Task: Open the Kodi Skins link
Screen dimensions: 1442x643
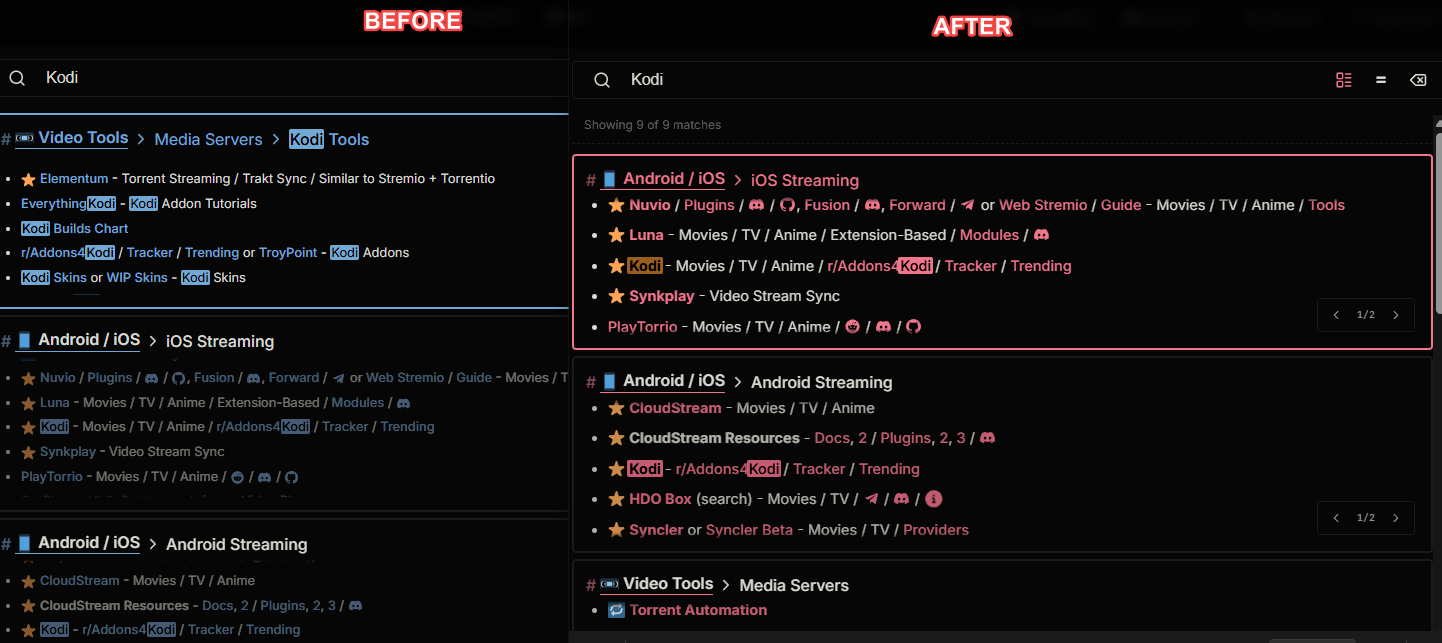Action: [54, 277]
